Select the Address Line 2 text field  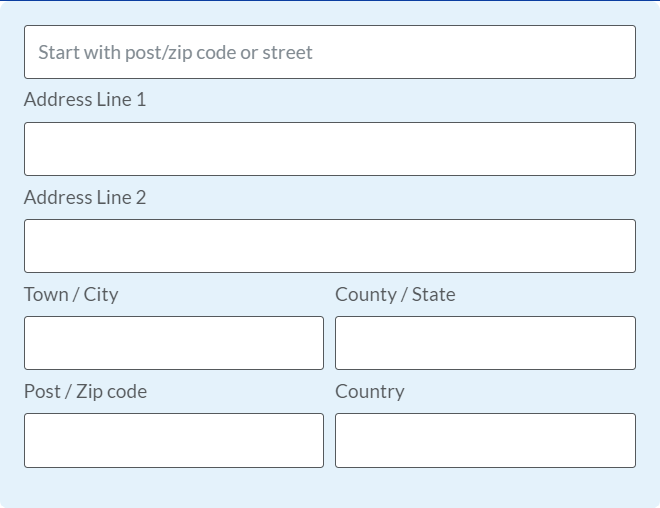pos(330,246)
